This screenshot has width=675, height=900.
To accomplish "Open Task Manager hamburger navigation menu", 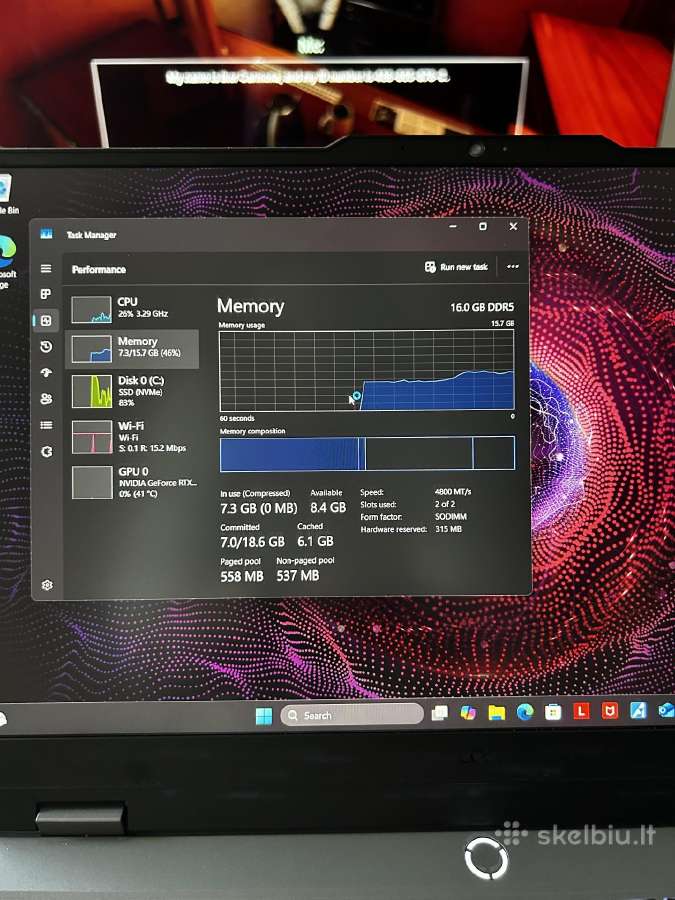I will pyautogui.click(x=46, y=269).
